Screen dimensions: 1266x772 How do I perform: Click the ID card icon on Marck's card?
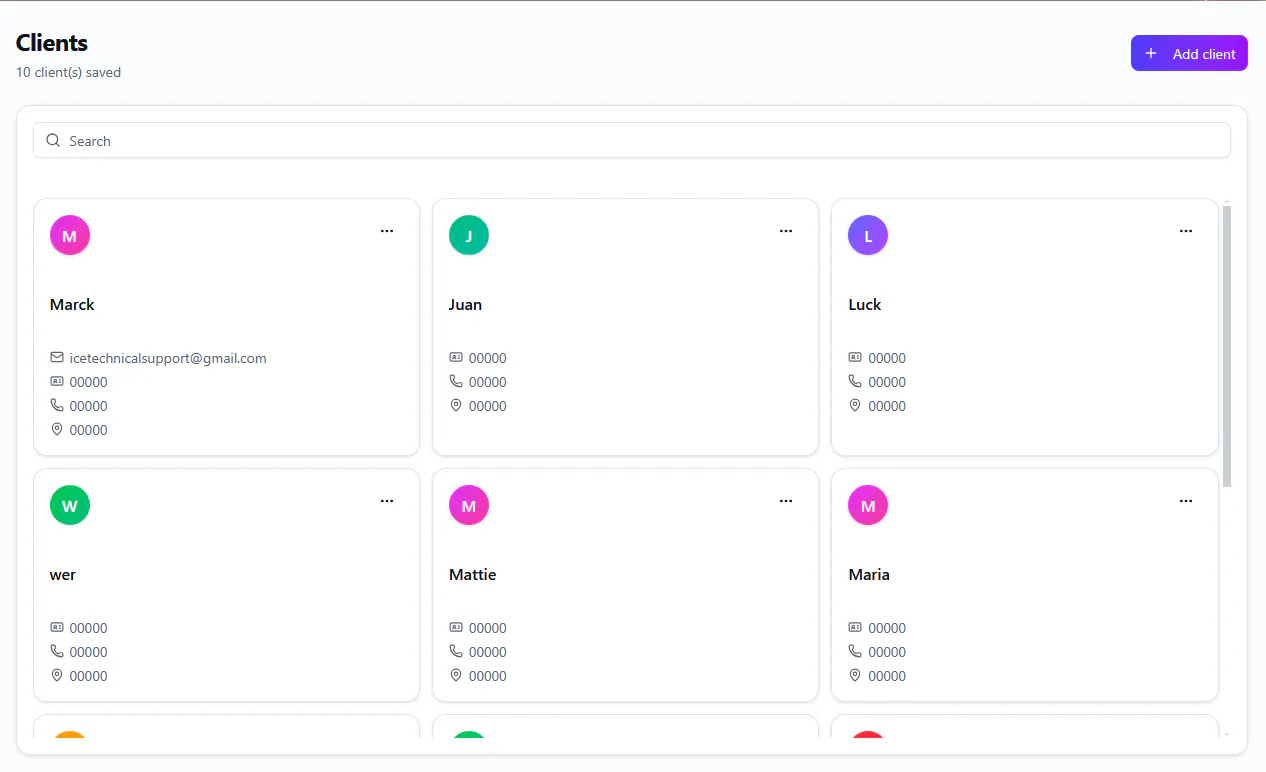point(57,381)
